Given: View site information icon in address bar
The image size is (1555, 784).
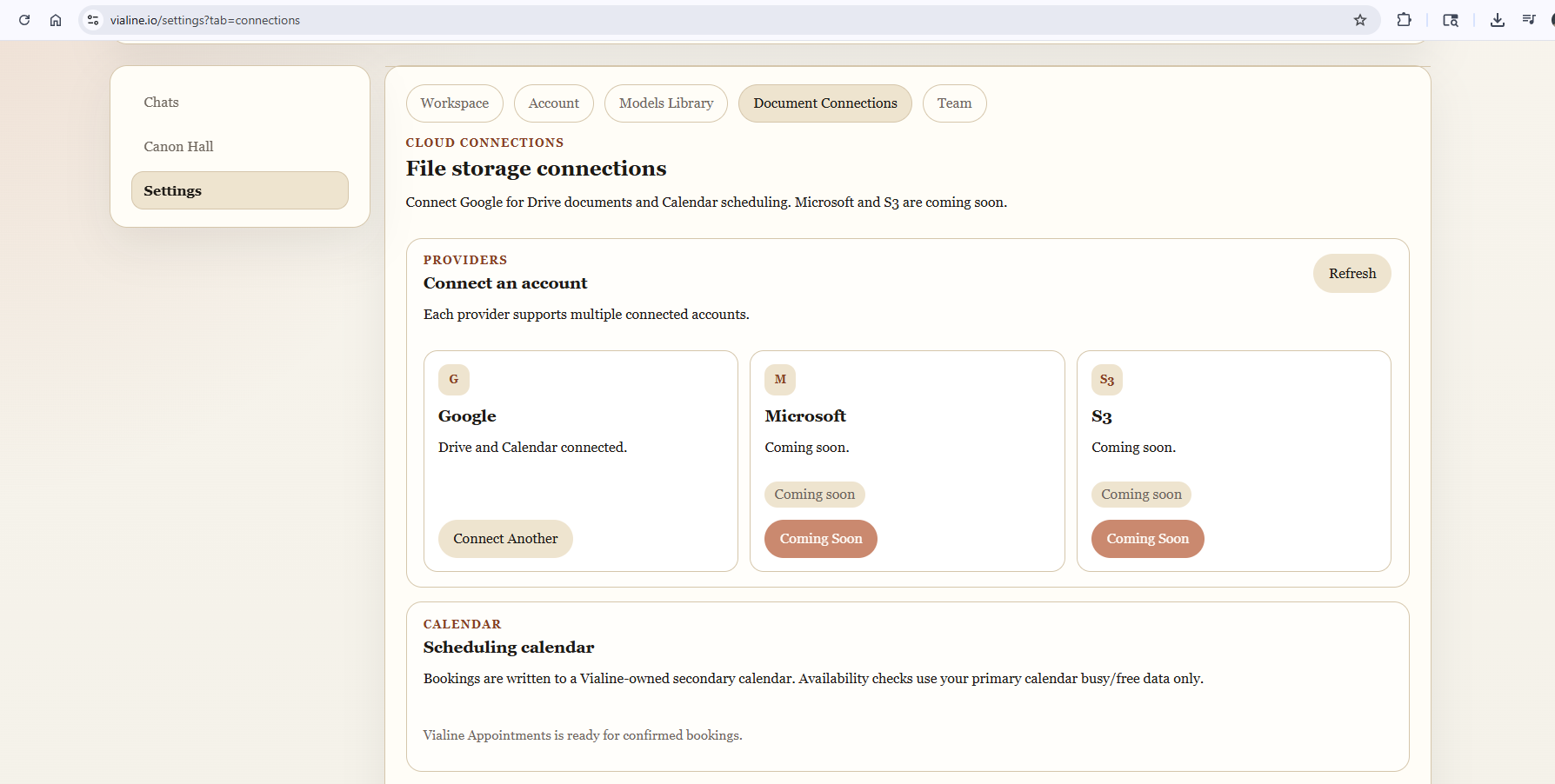Looking at the screenshot, I should pos(93,20).
